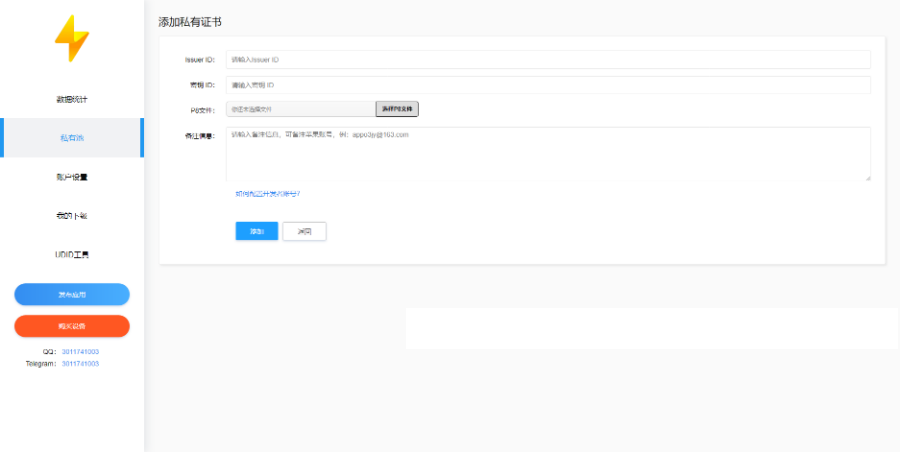
Task: Click the 密钥 ID: field label
Action: pyautogui.click(x=203, y=85)
